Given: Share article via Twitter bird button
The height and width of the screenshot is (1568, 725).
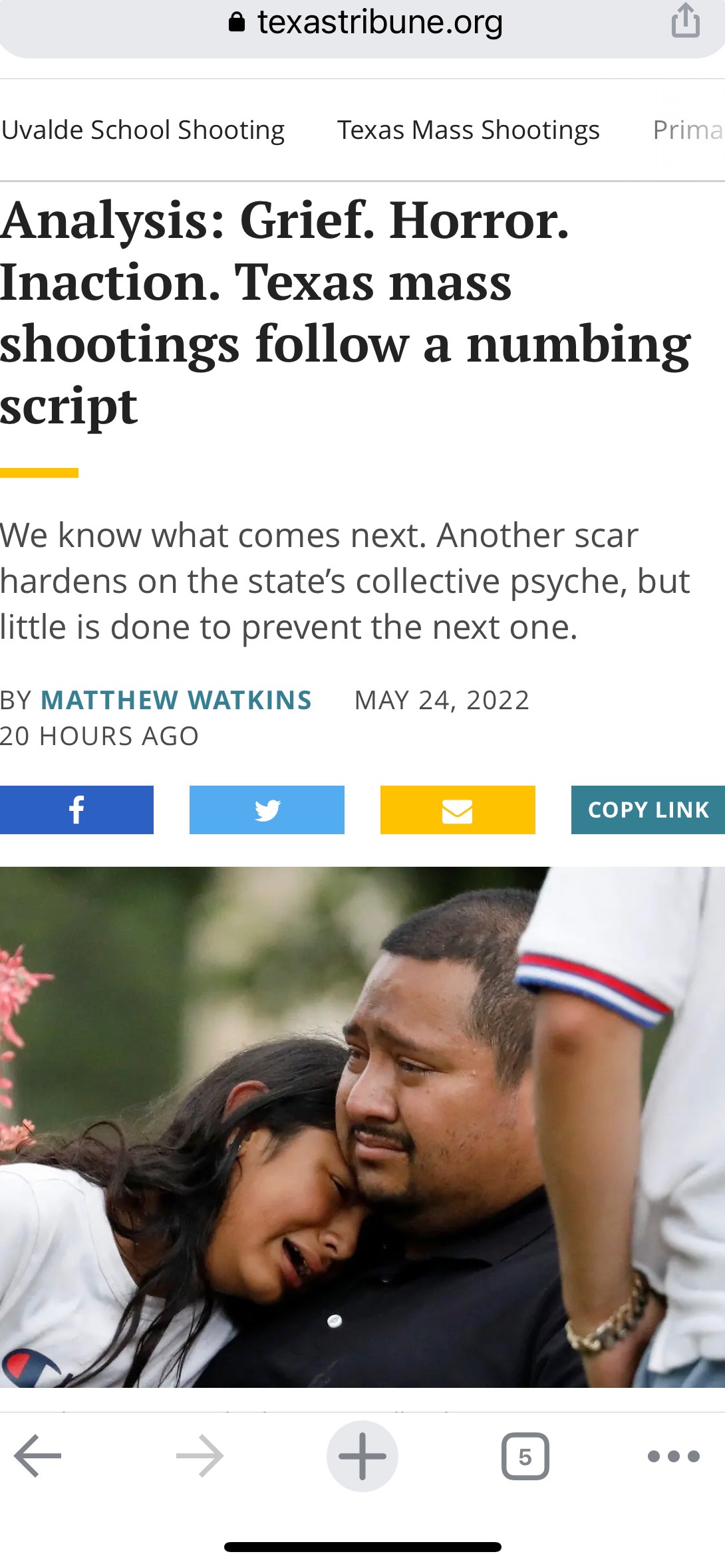Looking at the screenshot, I should (x=267, y=810).
